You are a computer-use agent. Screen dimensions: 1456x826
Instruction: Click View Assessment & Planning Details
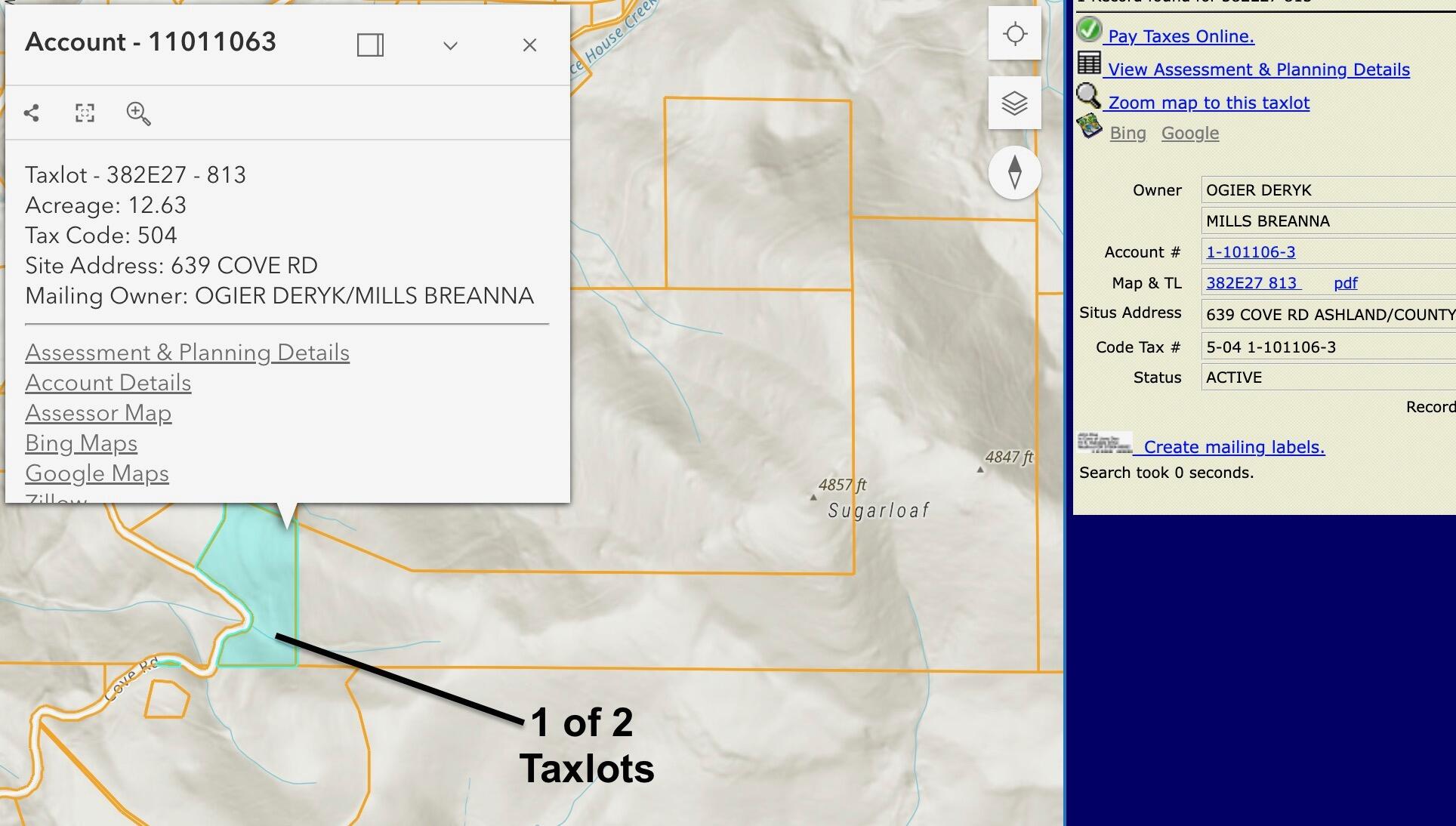pos(1258,69)
